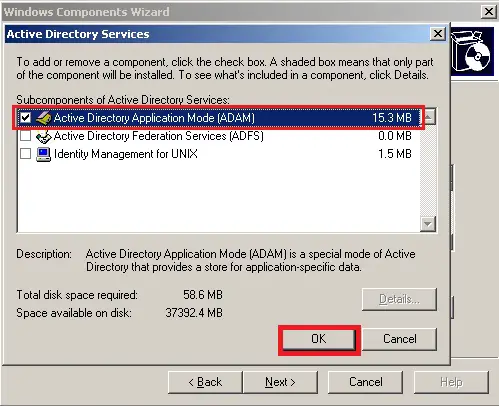This screenshot has width=499, height=406.
Task: Close the Windows Components Wizard window
Action: 489,12
